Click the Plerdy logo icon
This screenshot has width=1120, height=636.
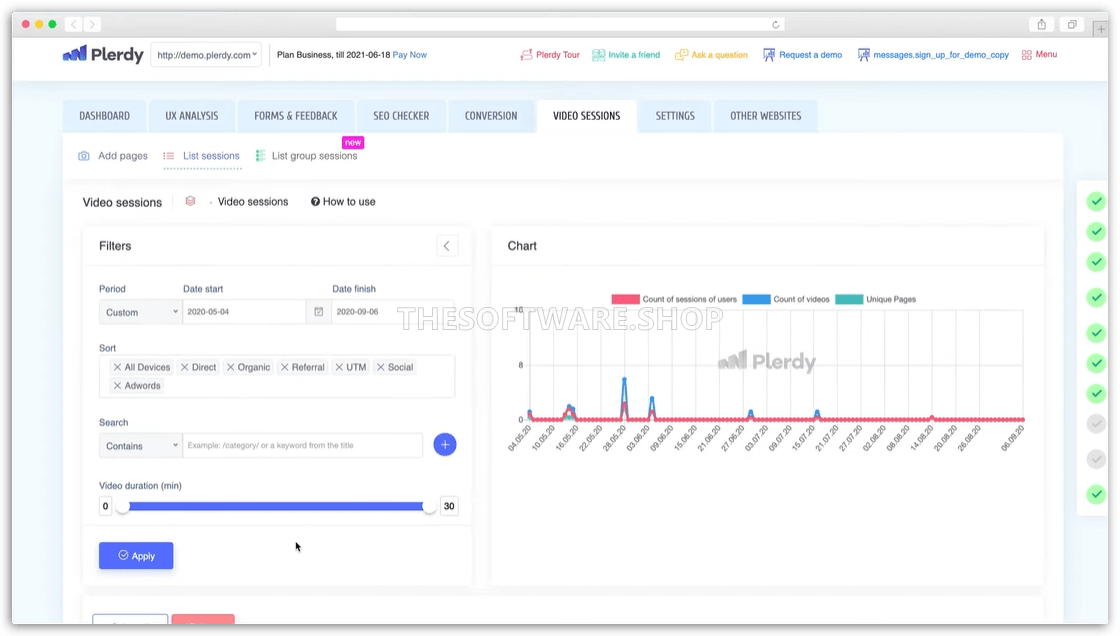tap(75, 55)
